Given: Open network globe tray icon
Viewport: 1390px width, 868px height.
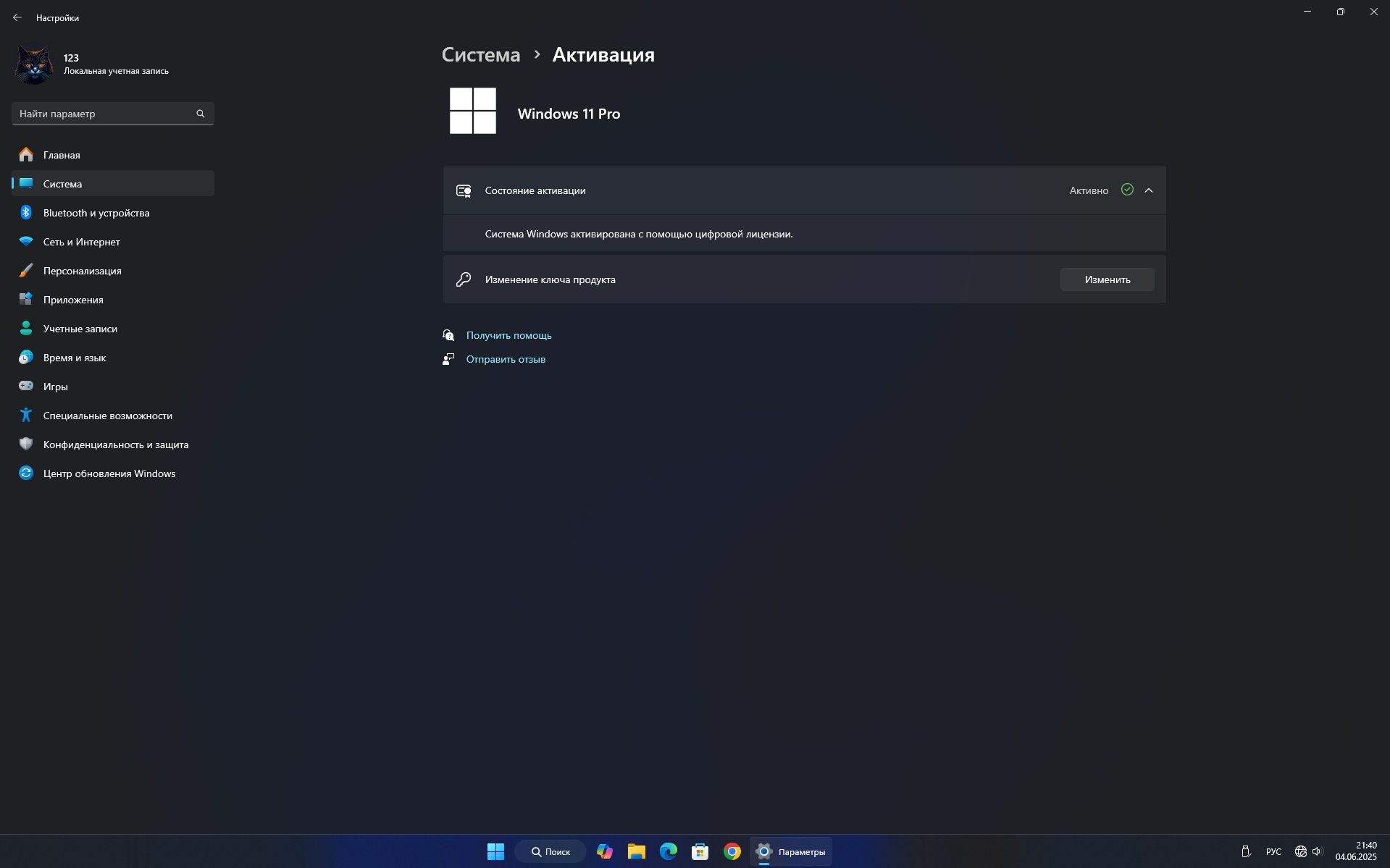Looking at the screenshot, I should point(1301,851).
